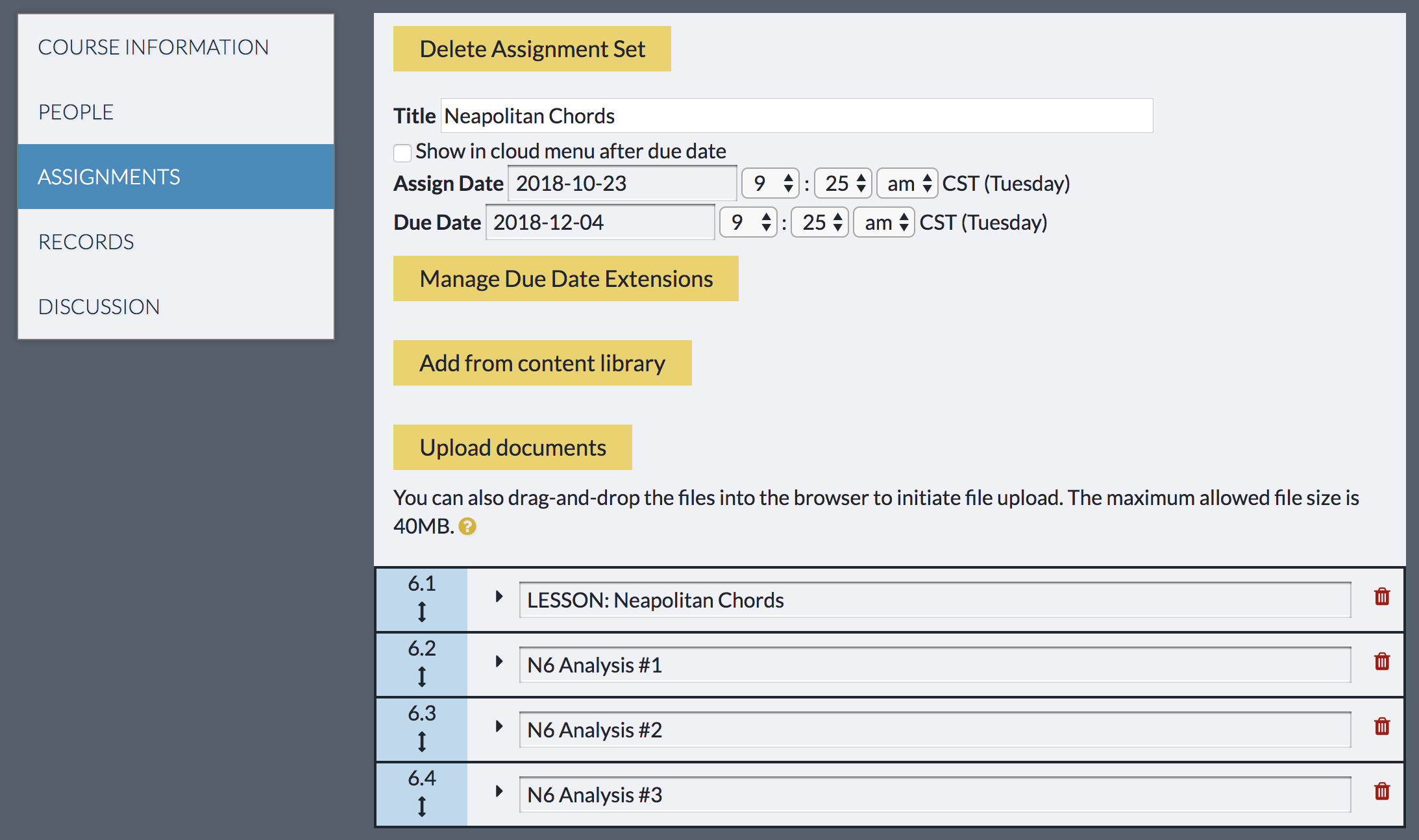Open the Assign Date hour dropdown

click(x=771, y=184)
